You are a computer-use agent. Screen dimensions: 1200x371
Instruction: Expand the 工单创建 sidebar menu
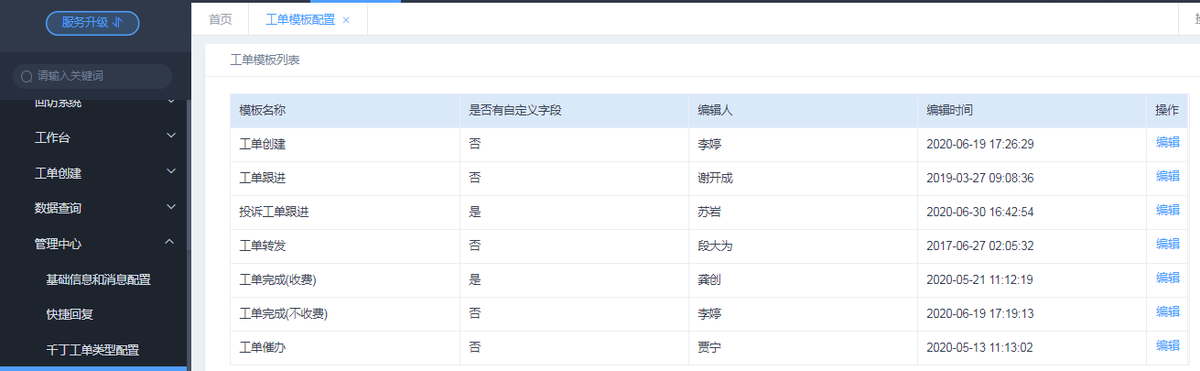[94, 173]
